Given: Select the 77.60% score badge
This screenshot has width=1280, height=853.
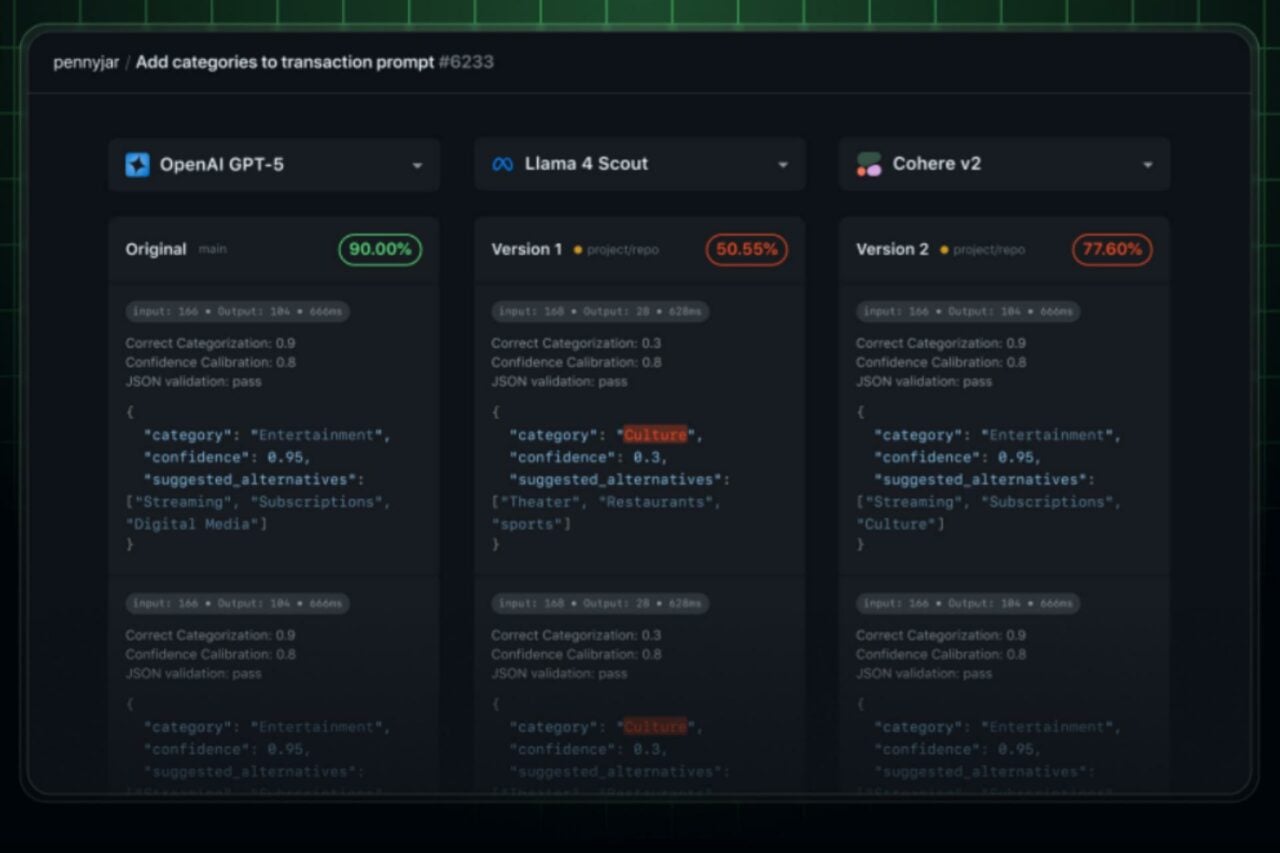Looking at the screenshot, I should point(1112,250).
